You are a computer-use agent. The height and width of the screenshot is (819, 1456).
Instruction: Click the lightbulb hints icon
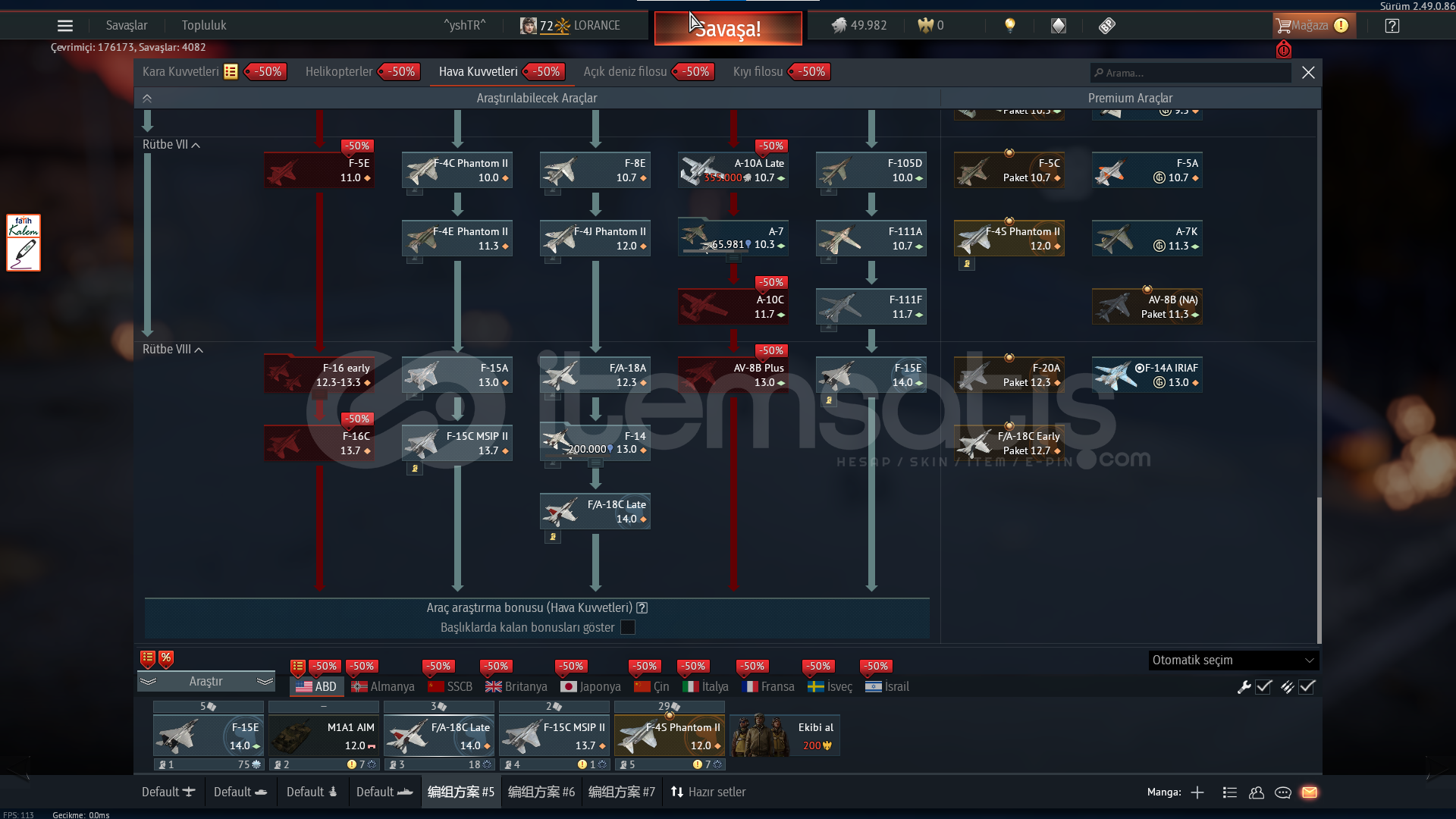(1009, 26)
